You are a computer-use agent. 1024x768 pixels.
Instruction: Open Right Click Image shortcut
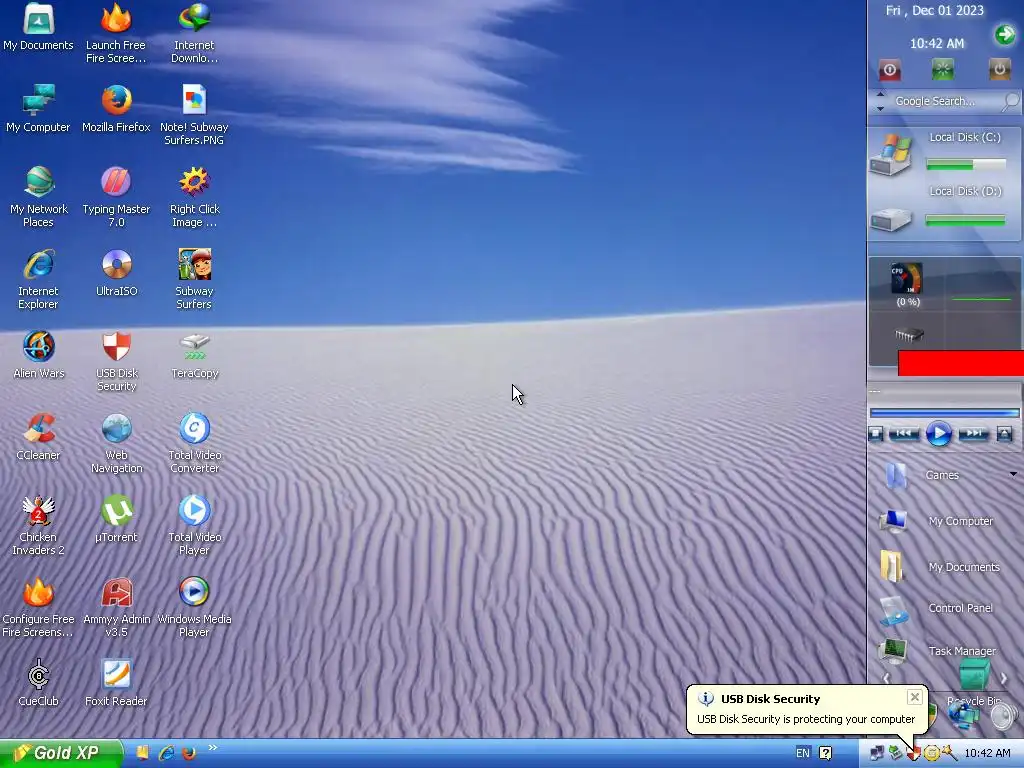194,197
